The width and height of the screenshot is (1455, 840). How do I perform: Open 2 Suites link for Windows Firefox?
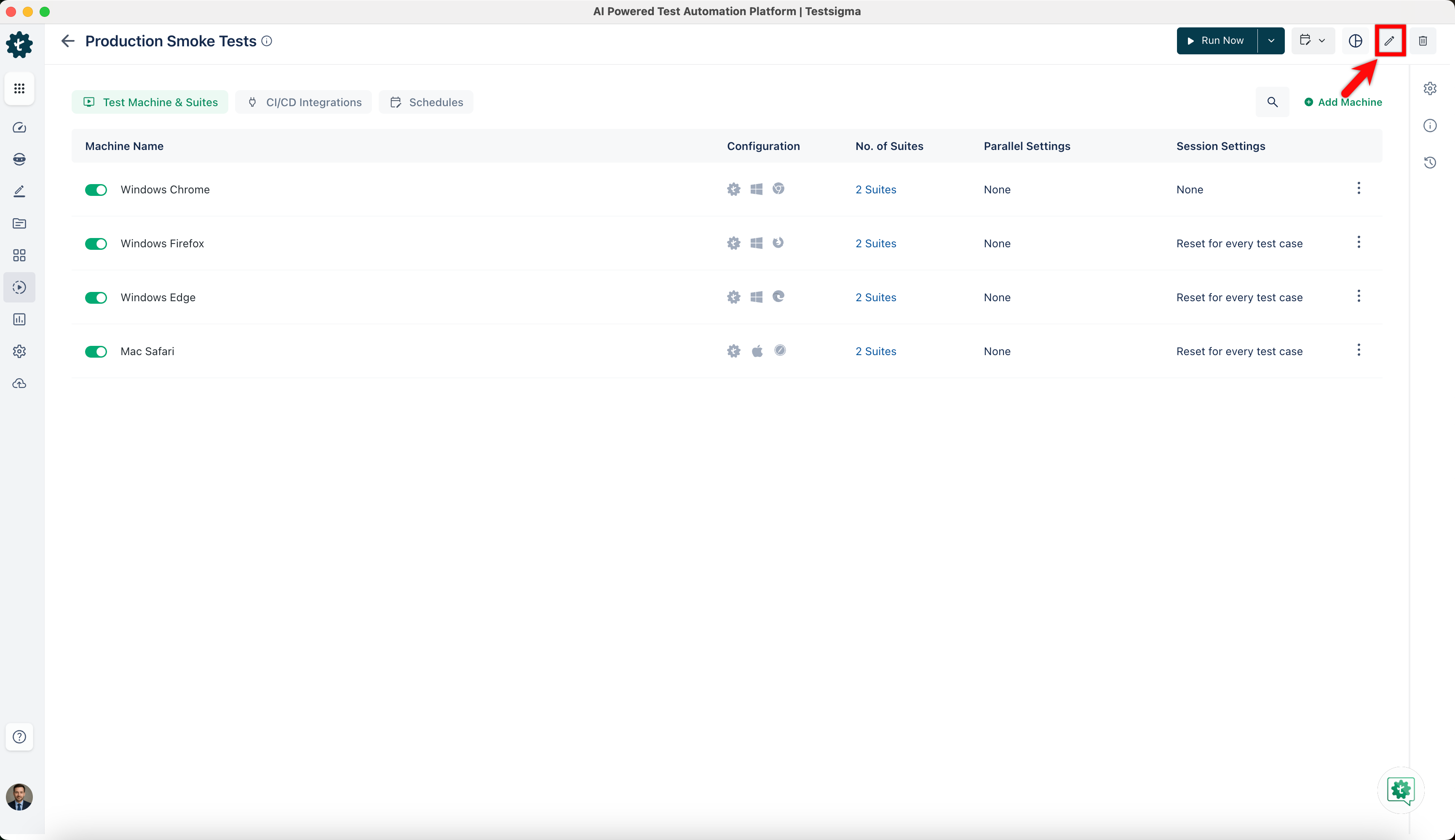tap(875, 243)
